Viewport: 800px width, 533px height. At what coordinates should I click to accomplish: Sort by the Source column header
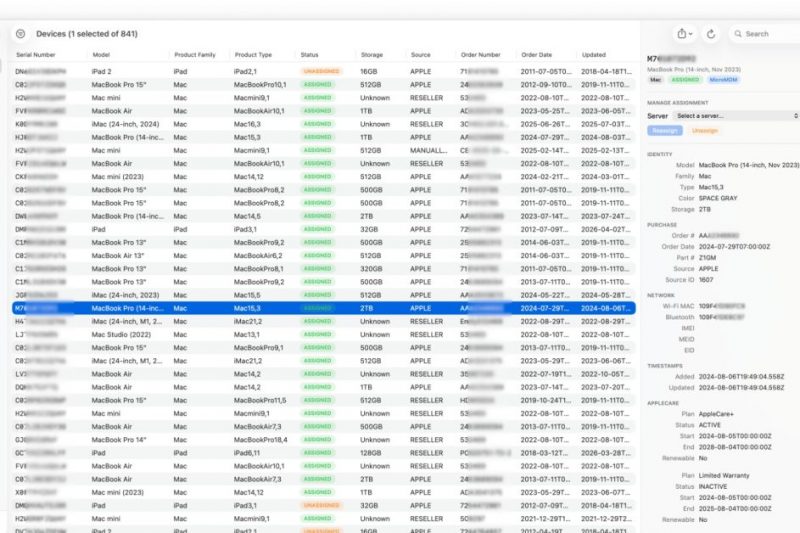[420, 55]
